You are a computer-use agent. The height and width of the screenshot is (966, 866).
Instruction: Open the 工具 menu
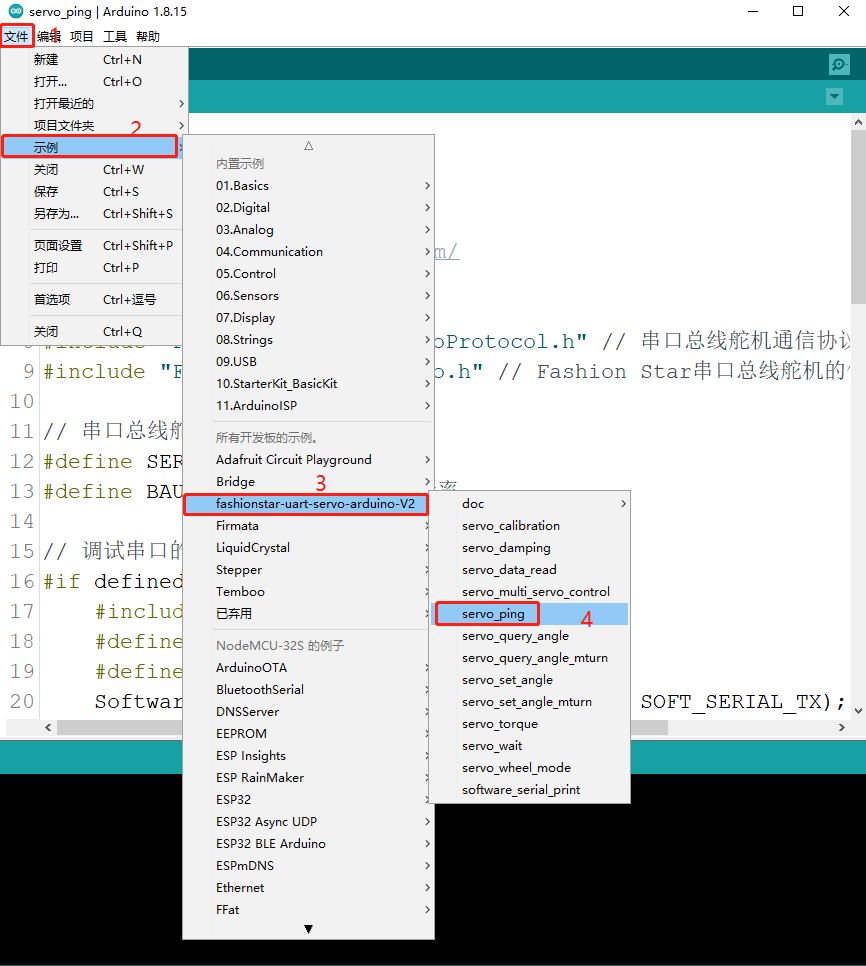(115, 36)
